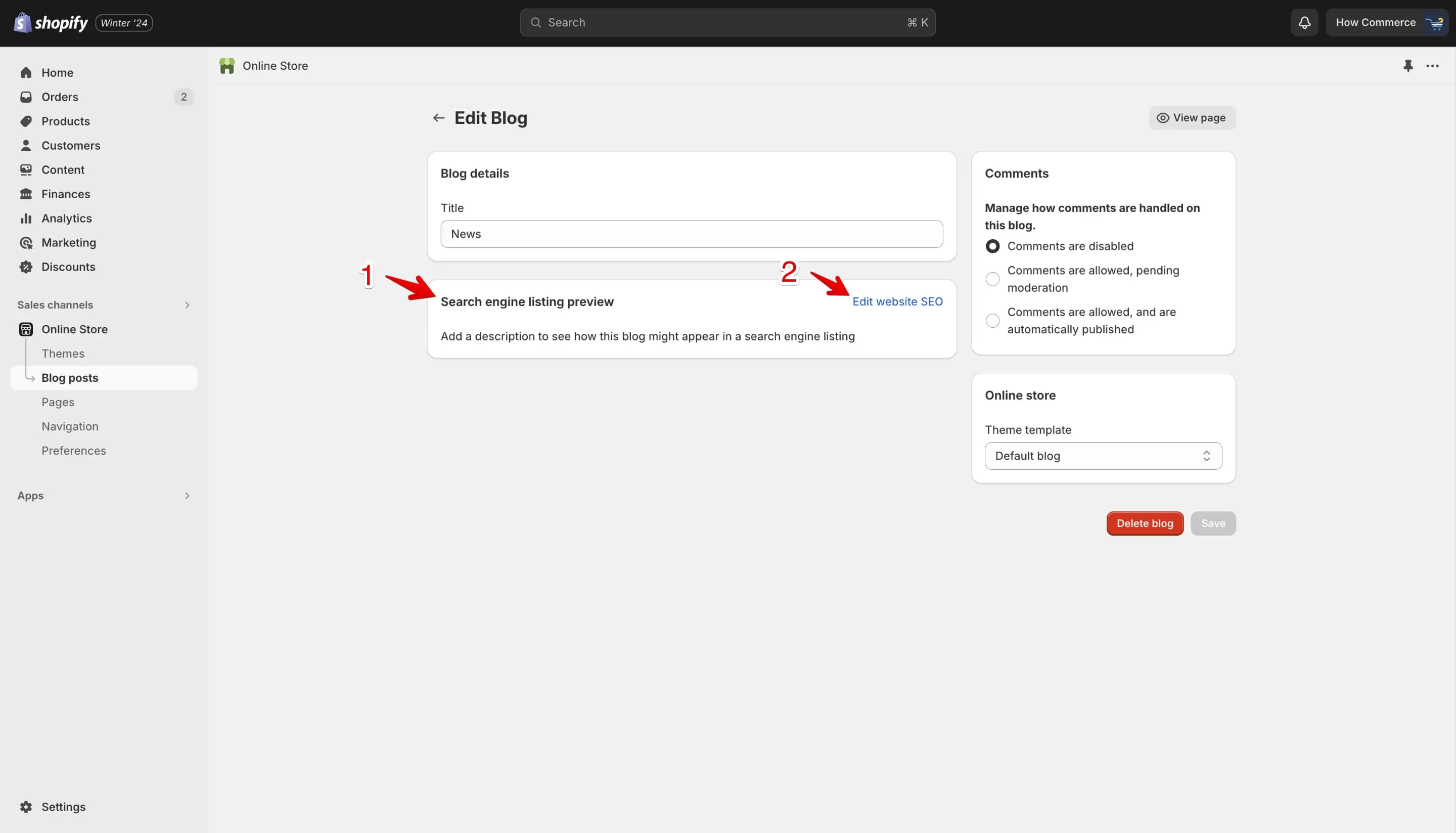Open Navigation in sidebar
The image size is (1456, 833).
tap(70, 426)
